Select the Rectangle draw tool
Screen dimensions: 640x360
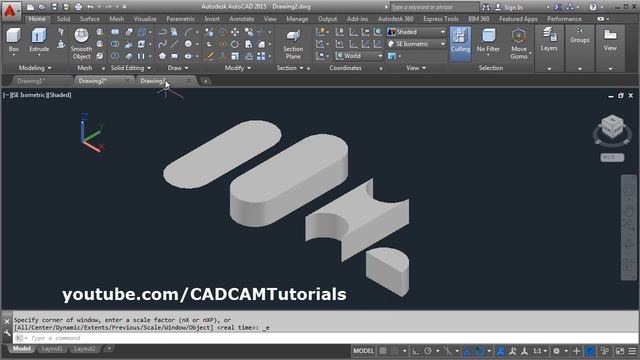pyautogui.click(x=175, y=56)
